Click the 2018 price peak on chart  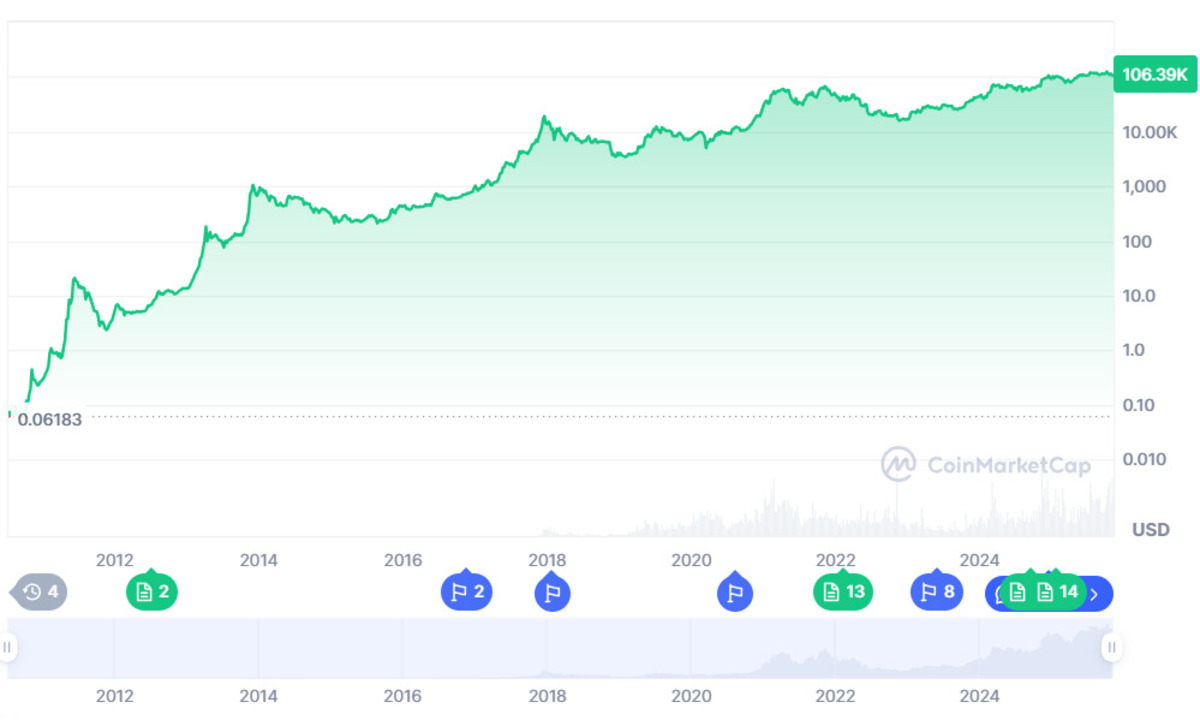(x=544, y=118)
